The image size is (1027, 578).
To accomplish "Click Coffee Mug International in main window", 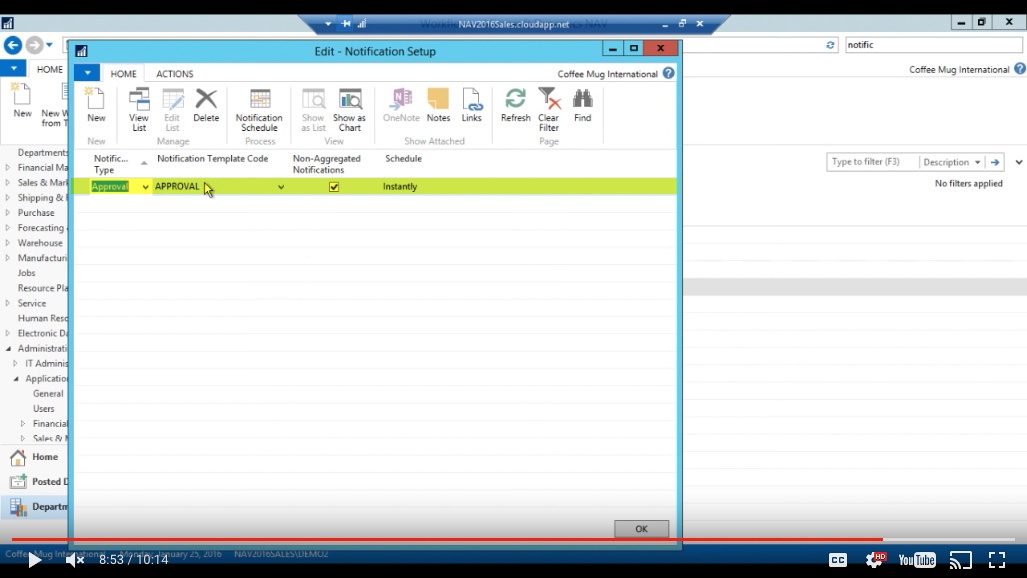I will click(959, 69).
